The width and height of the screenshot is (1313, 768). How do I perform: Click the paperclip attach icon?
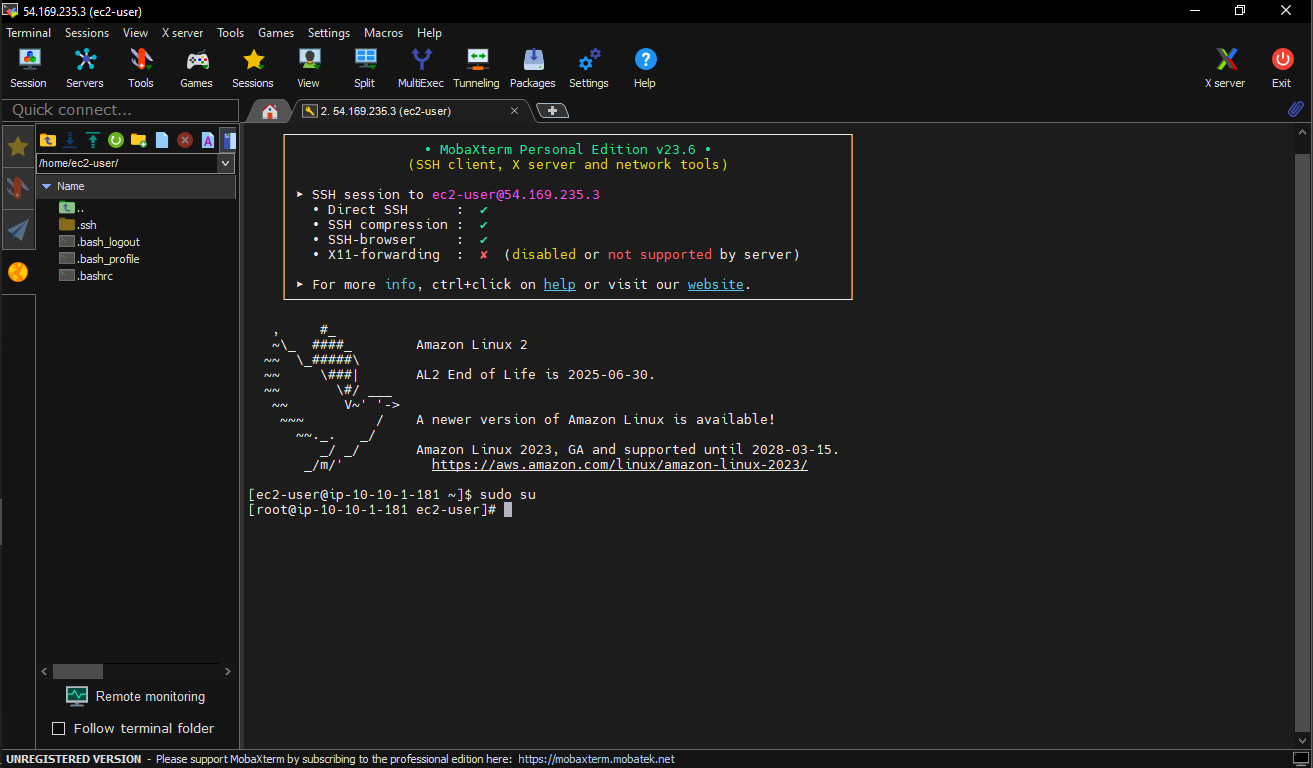pos(1295,109)
